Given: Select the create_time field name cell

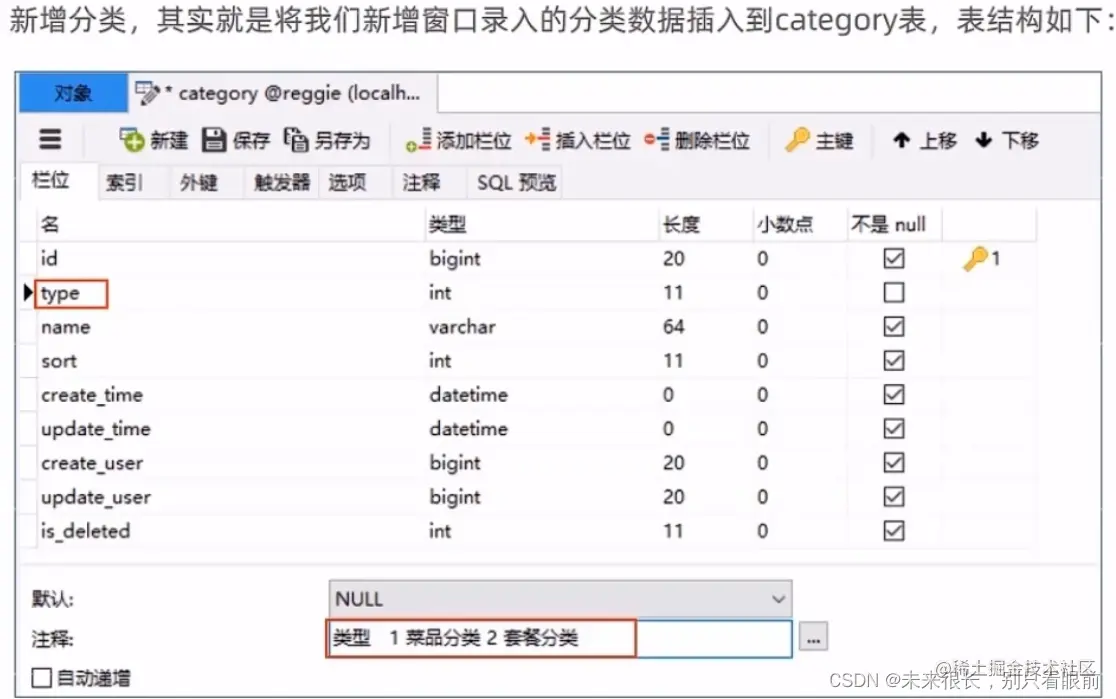Looking at the screenshot, I should (x=231, y=395).
